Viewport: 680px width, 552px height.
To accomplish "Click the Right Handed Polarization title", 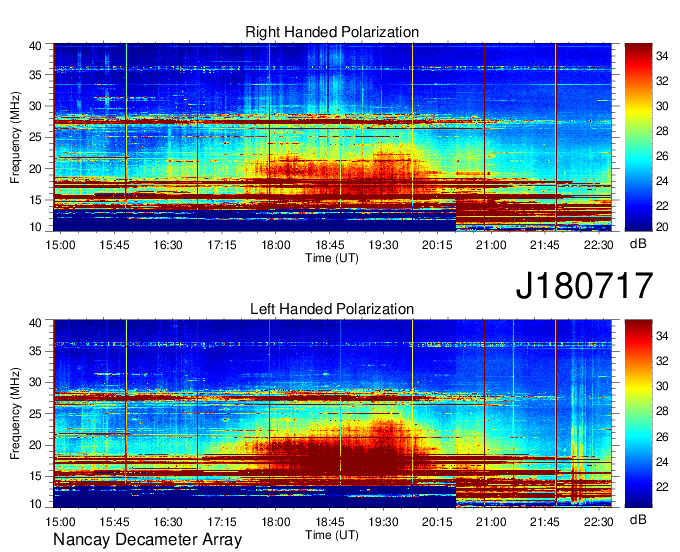I will (332, 32).
